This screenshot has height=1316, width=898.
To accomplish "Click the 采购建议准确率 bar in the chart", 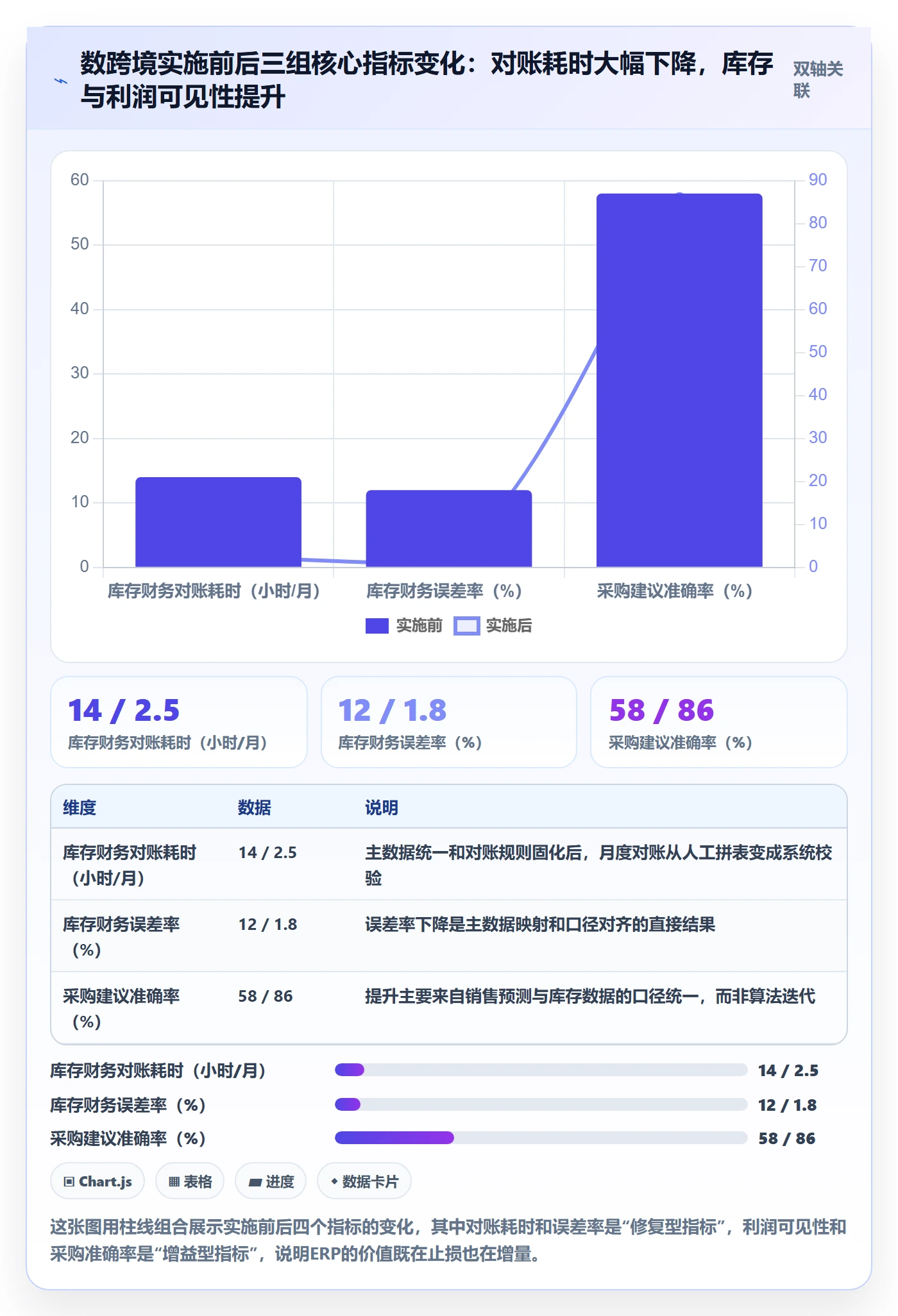I will pos(679,380).
